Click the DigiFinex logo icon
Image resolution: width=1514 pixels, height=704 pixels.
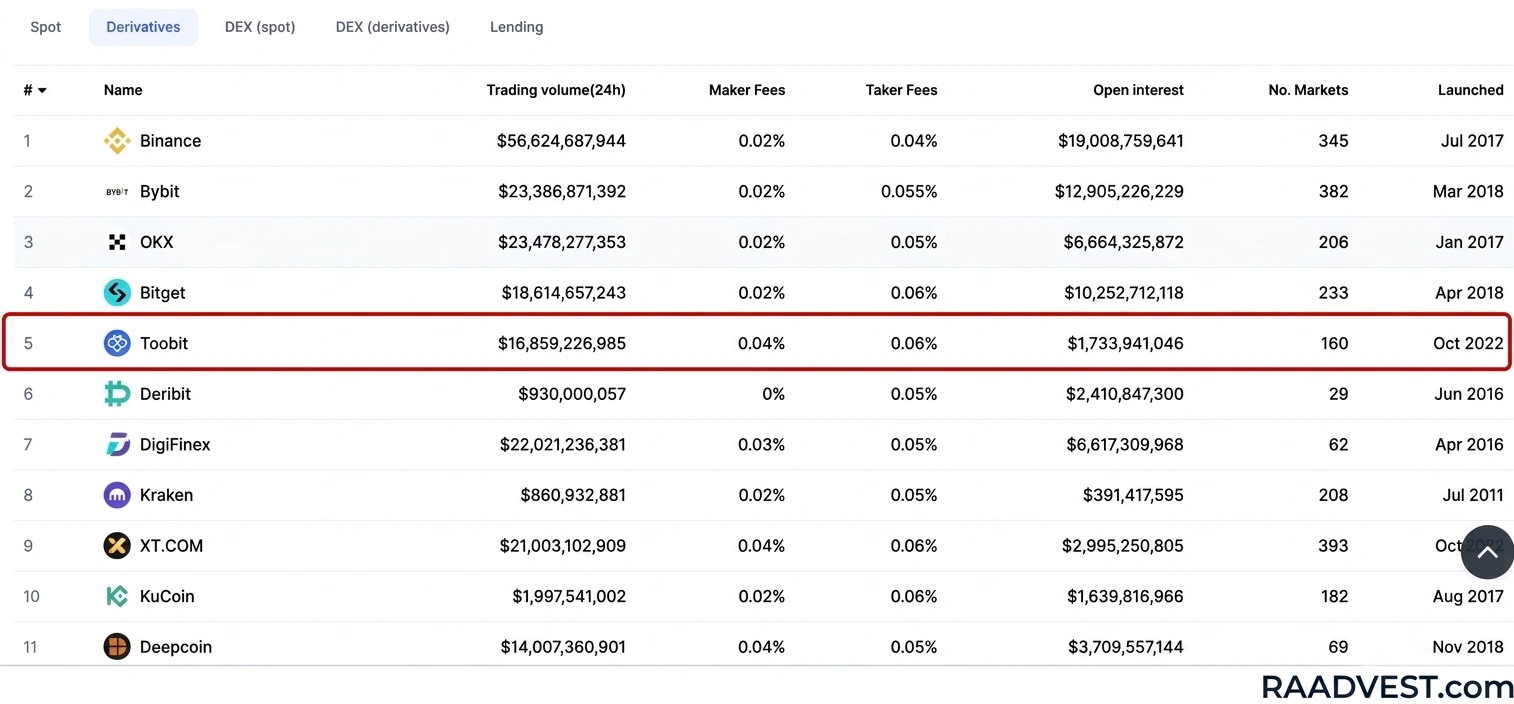(117, 445)
